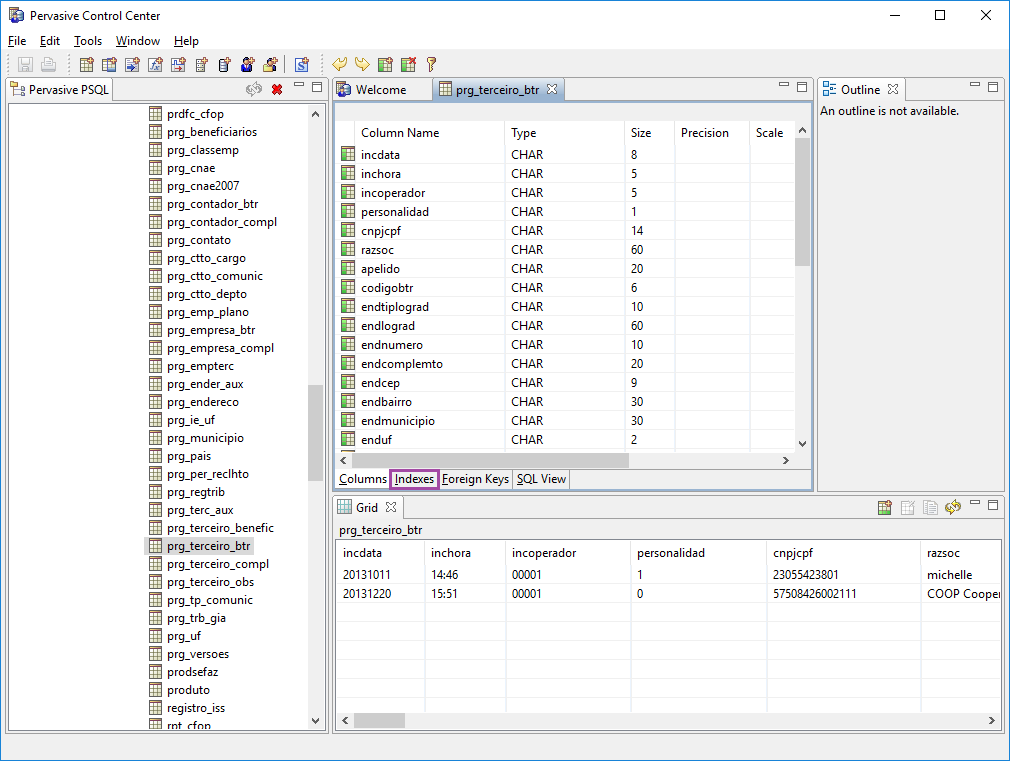The image size is (1010, 761).
Task: Maximize the Pervasive PSQL explorer panel
Action: tap(317, 87)
